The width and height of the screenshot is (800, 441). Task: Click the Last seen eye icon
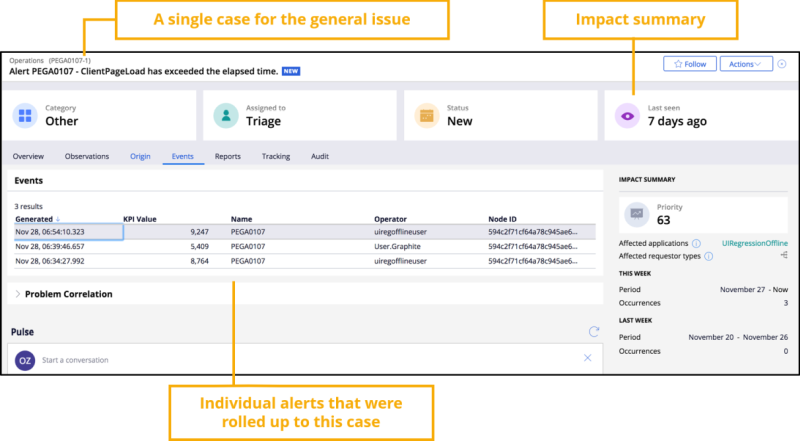[627, 115]
